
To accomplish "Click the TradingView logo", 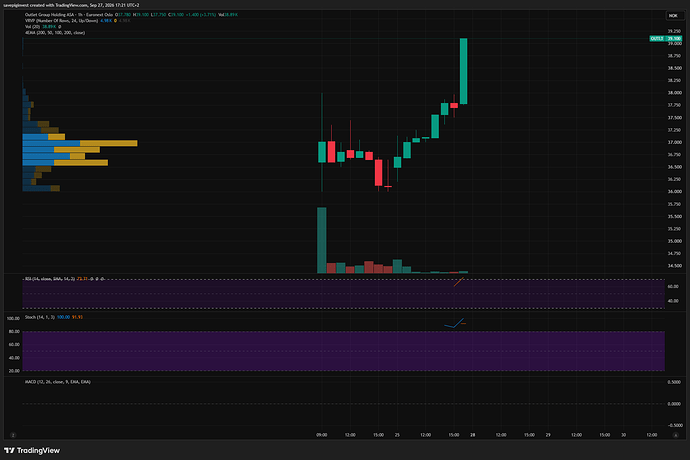I will pyautogui.click(x=32, y=450).
